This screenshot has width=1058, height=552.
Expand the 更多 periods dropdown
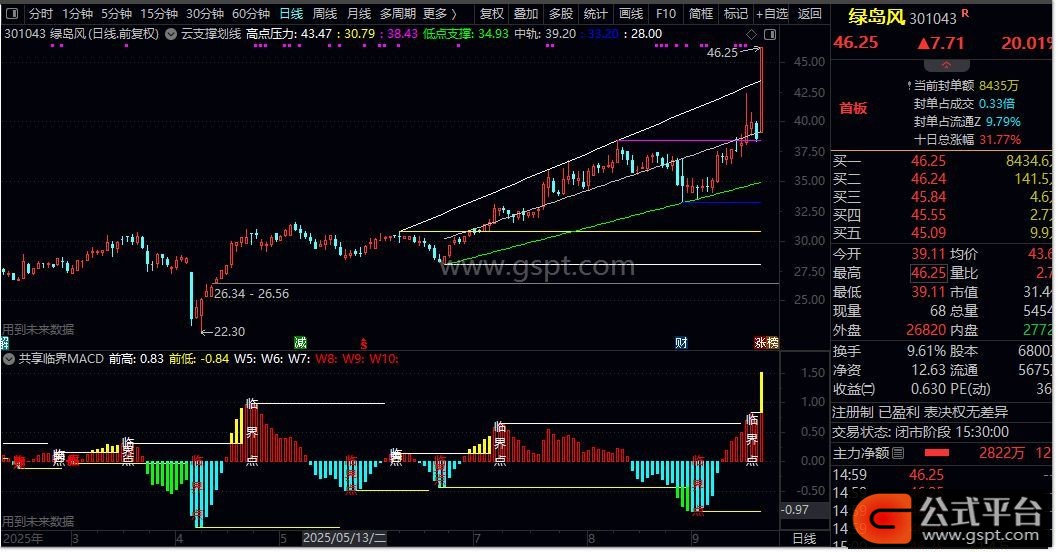pyautogui.click(x=440, y=14)
